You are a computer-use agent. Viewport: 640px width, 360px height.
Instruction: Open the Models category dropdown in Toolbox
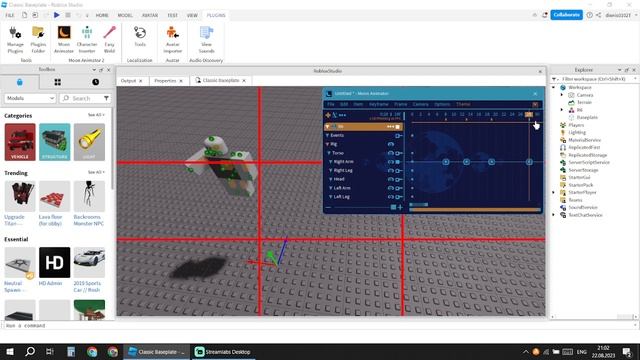(x=30, y=98)
